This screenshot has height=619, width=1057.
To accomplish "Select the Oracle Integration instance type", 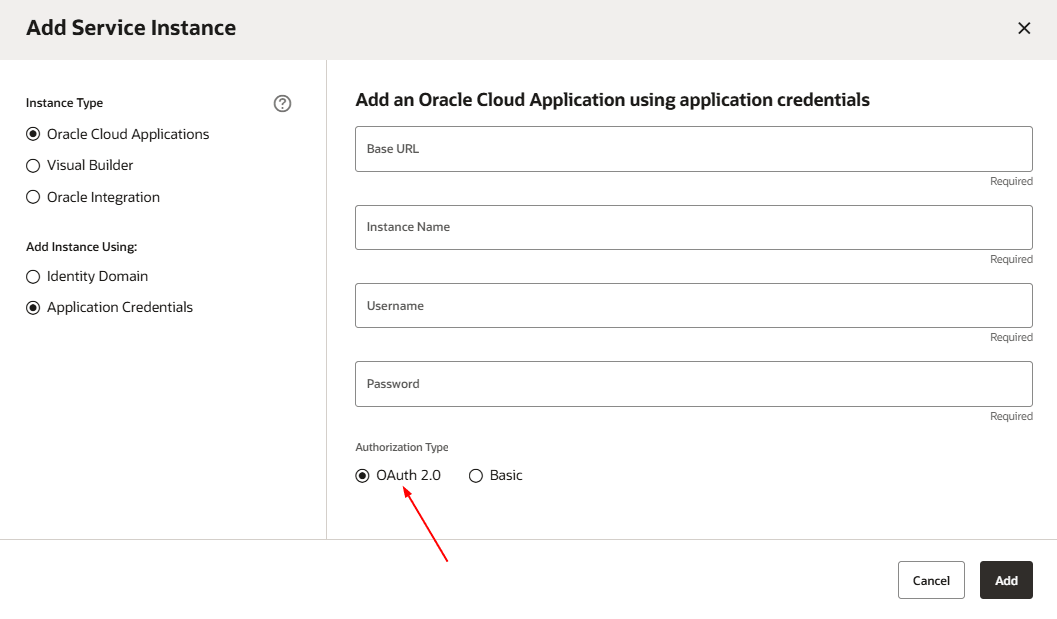I will (x=33, y=197).
